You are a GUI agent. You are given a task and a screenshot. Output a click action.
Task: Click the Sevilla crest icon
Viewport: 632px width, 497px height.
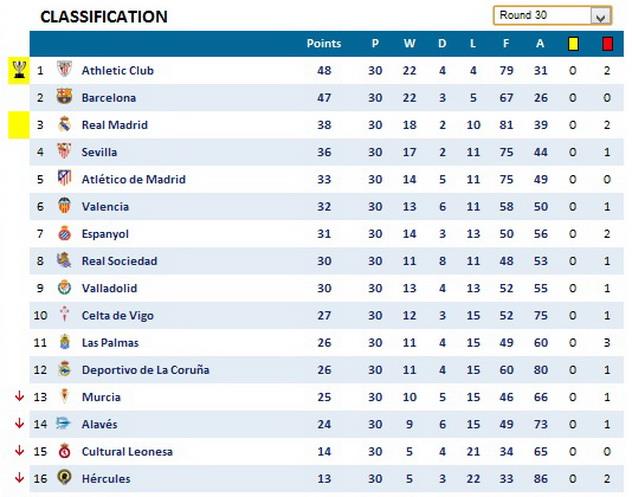(64, 152)
